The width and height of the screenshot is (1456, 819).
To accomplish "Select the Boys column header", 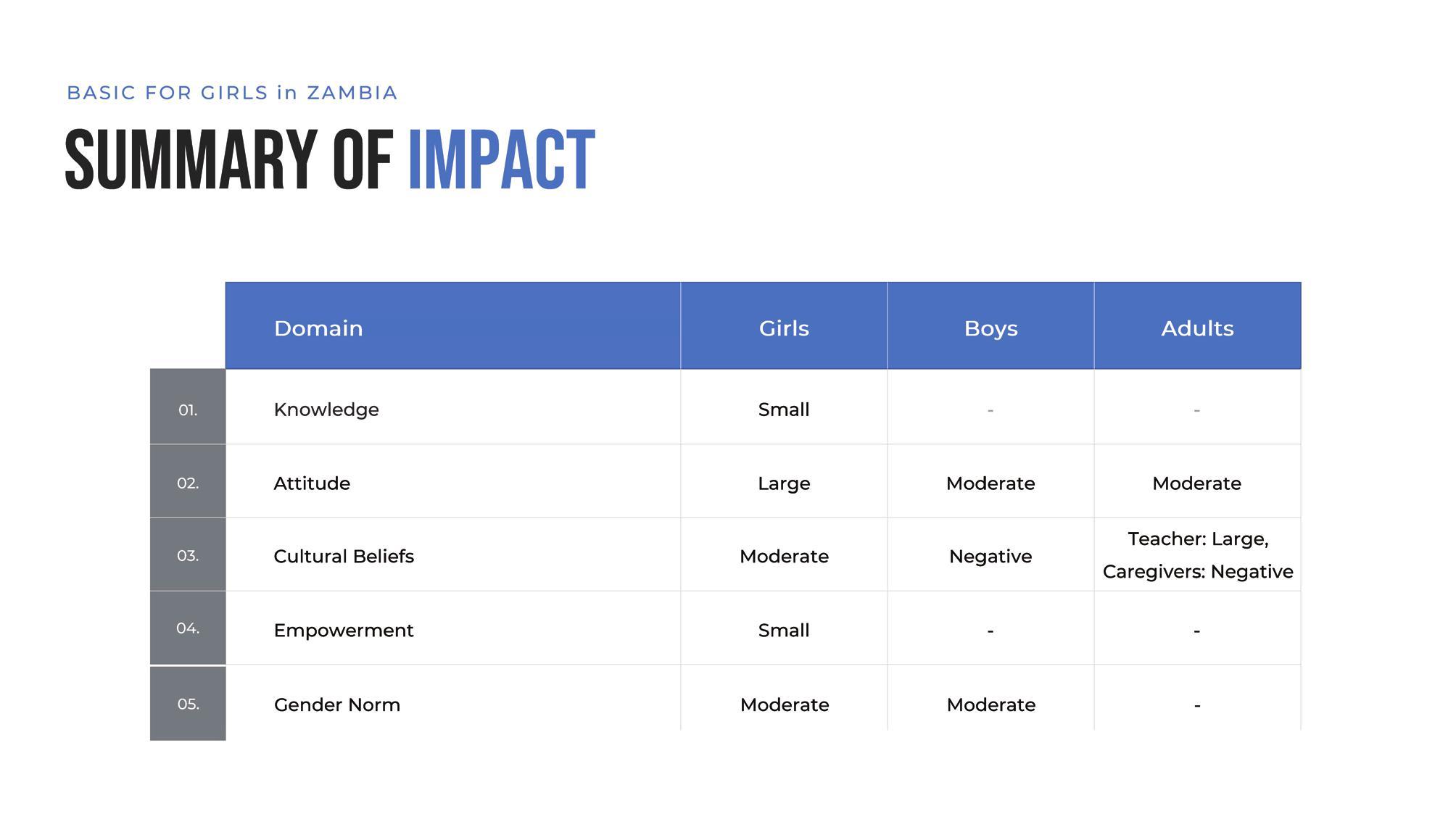I will pyautogui.click(x=990, y=326).
